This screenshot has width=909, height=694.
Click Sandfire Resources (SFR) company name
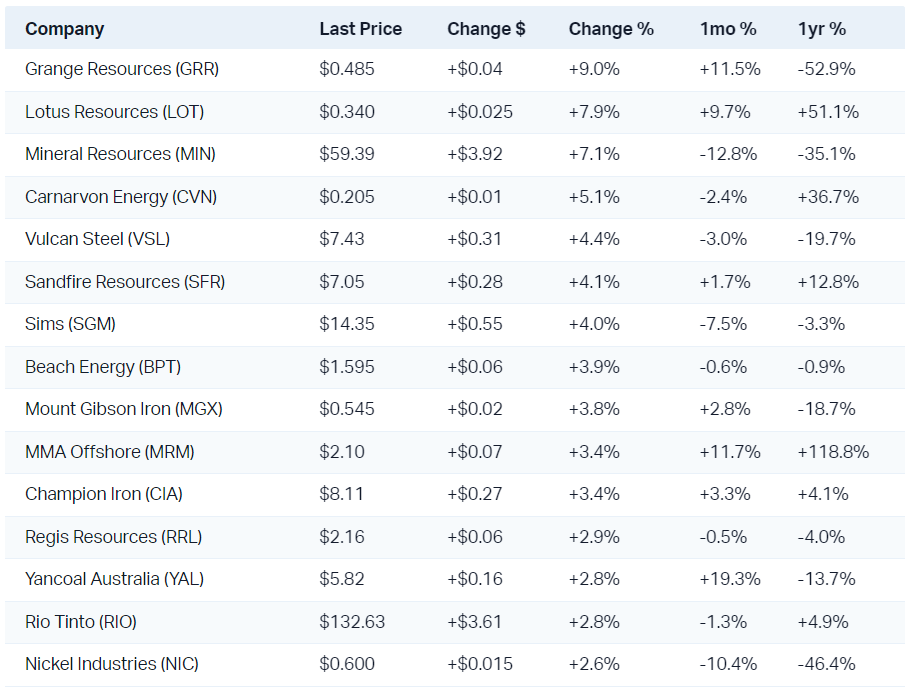point(125,282)
